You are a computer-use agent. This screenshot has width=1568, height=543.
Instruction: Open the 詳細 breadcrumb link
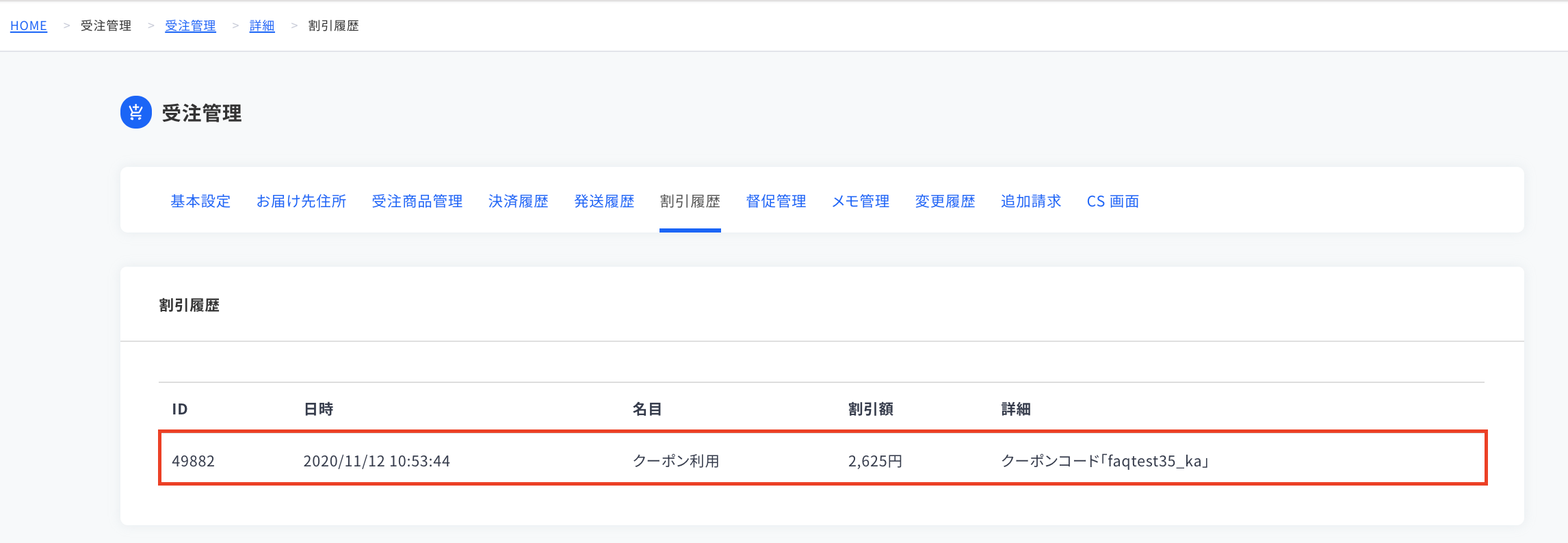262,26
